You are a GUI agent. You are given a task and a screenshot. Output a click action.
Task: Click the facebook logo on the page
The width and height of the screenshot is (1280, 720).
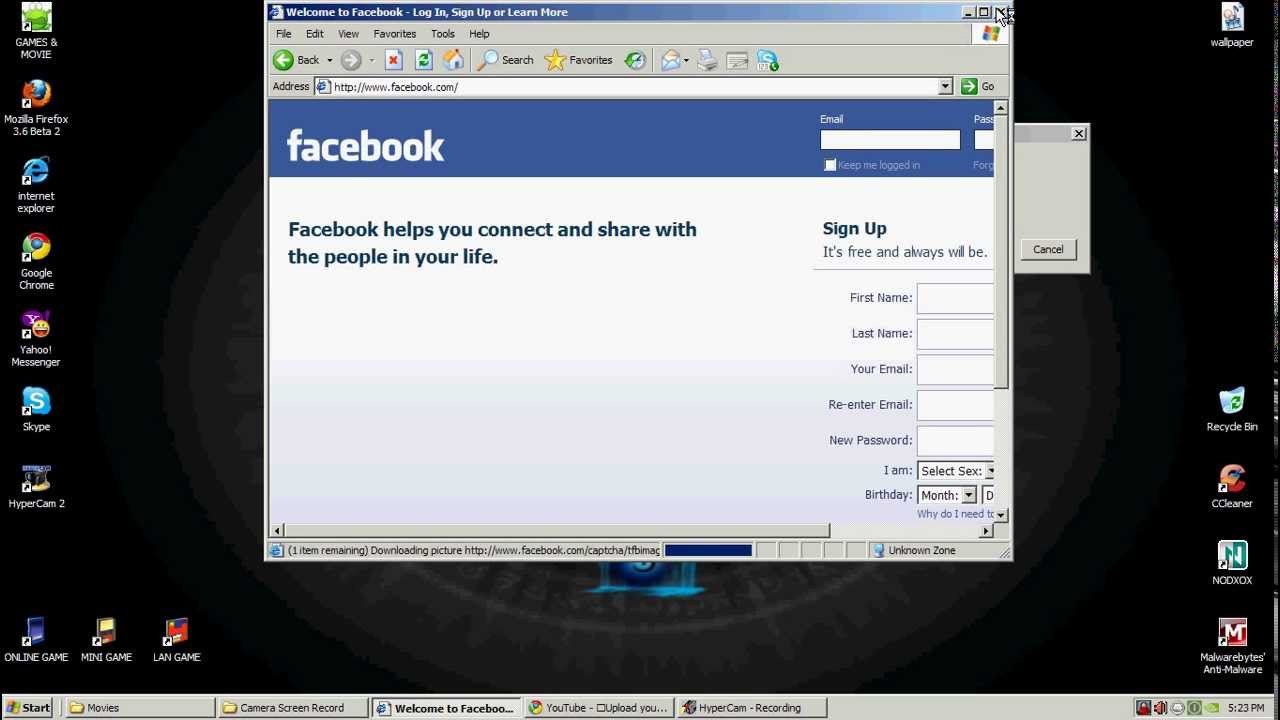pyautogui.click(x=365, y=146)
